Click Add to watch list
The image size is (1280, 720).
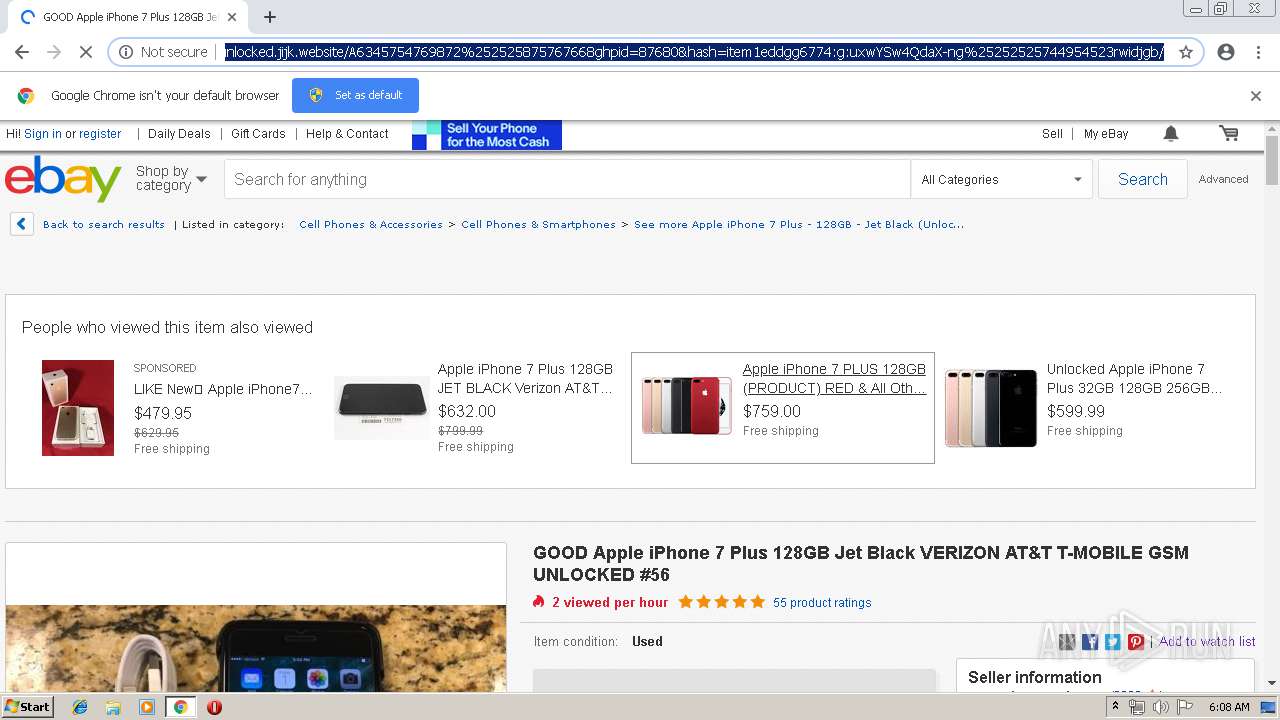(x=1207, y=642)
